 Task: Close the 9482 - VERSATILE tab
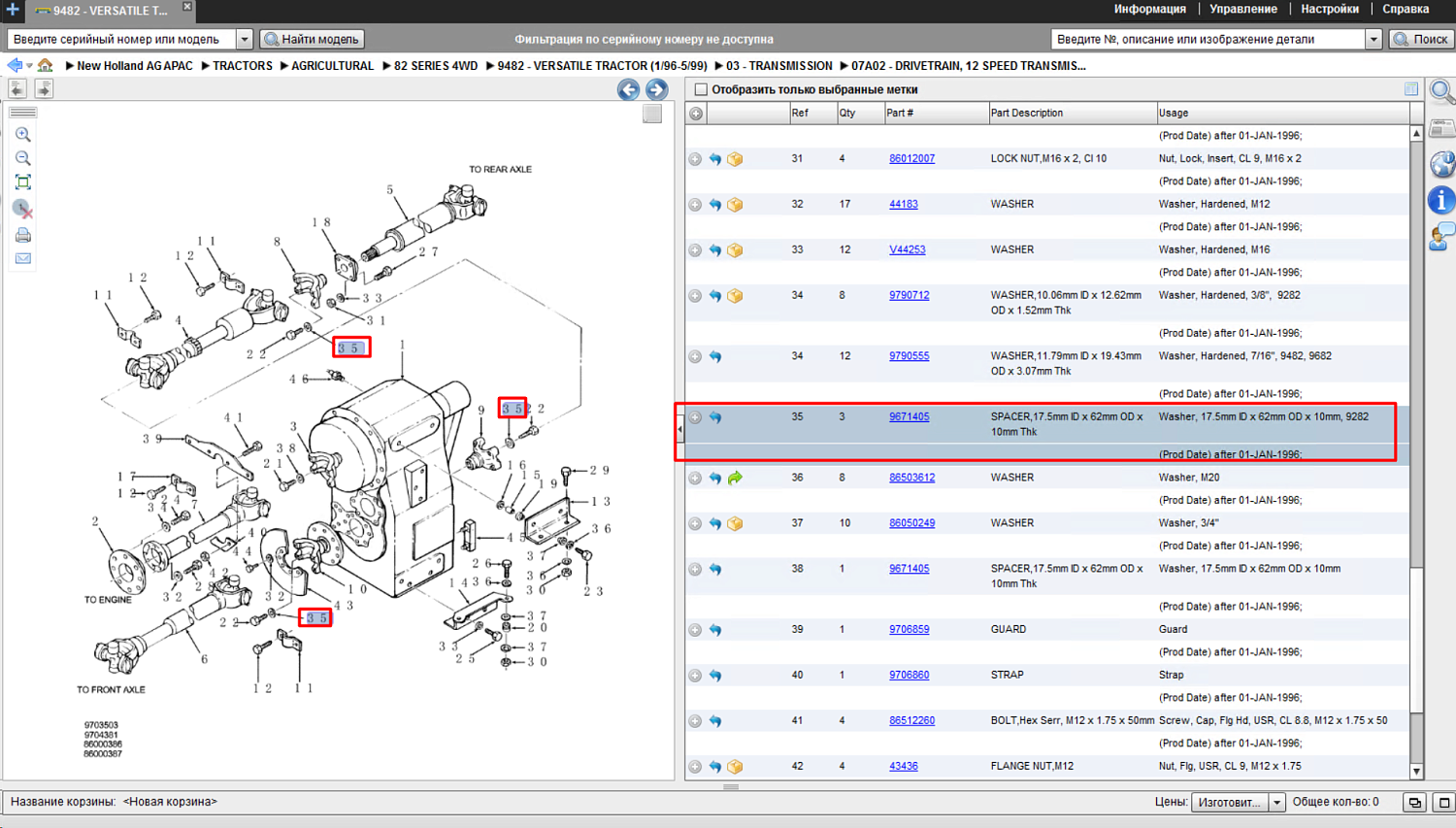point(187,7)
